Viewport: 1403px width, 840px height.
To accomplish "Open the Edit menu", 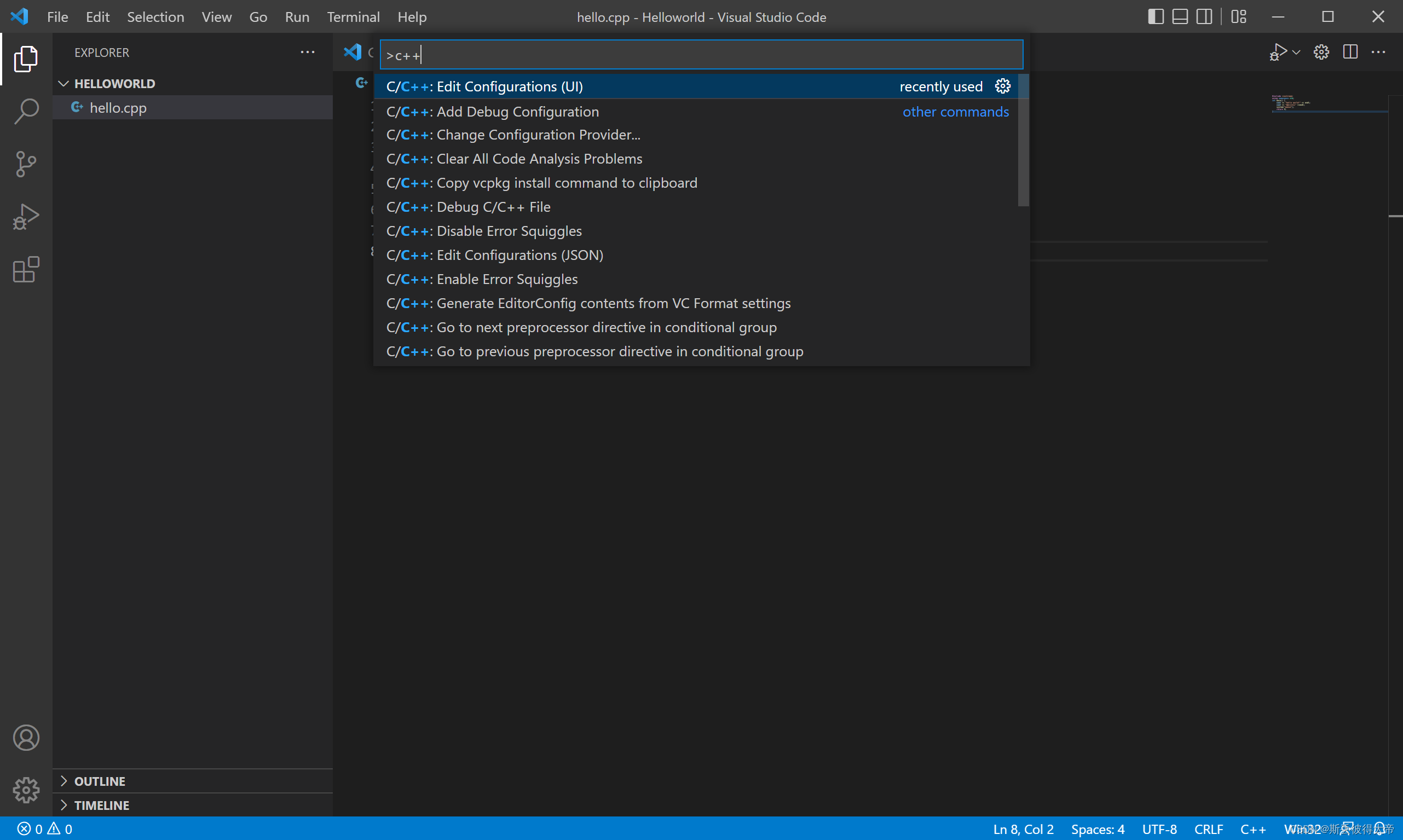I will coord(97,17).
